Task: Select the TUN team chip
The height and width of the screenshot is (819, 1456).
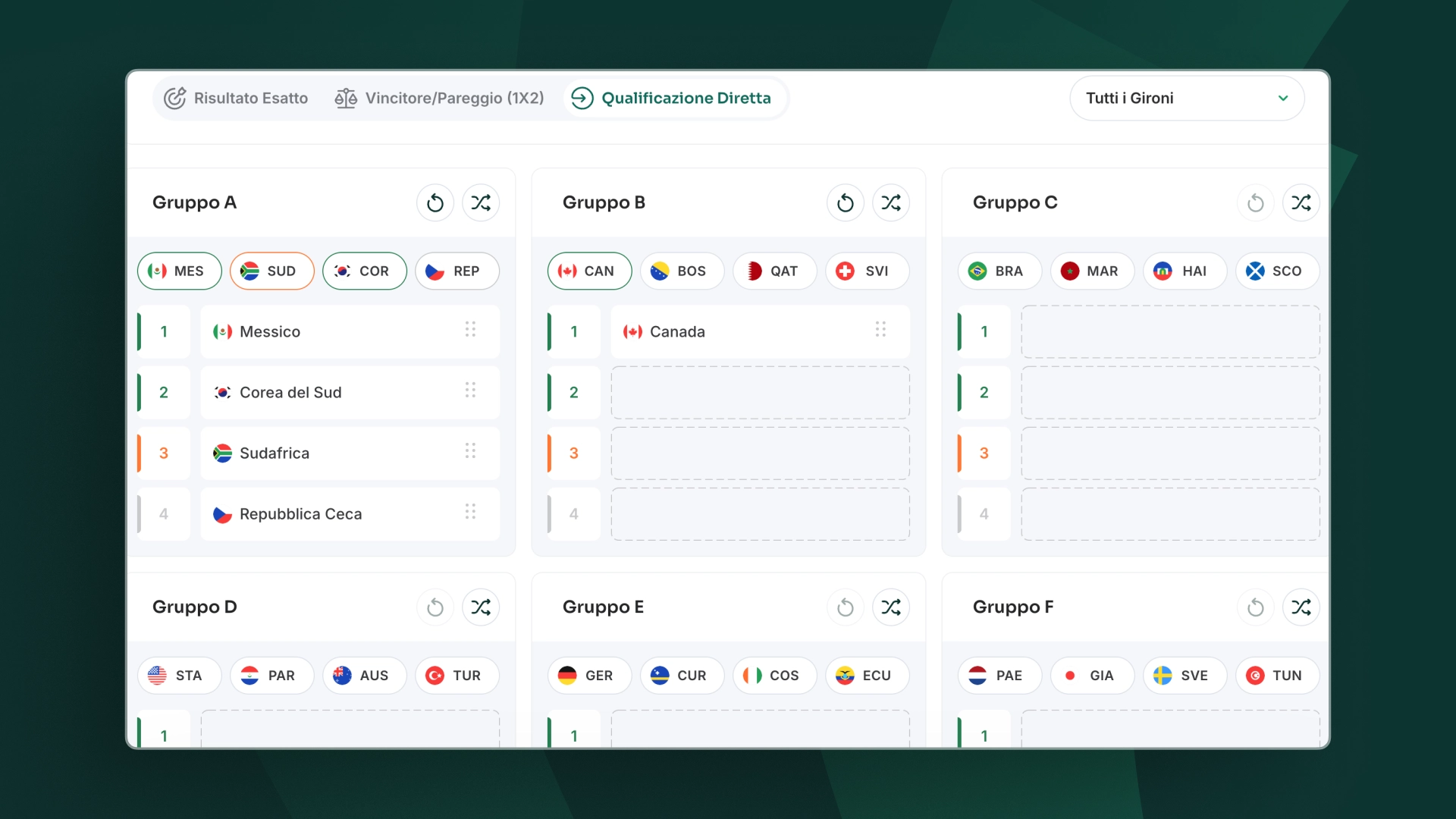Action: coord(1278,676)
